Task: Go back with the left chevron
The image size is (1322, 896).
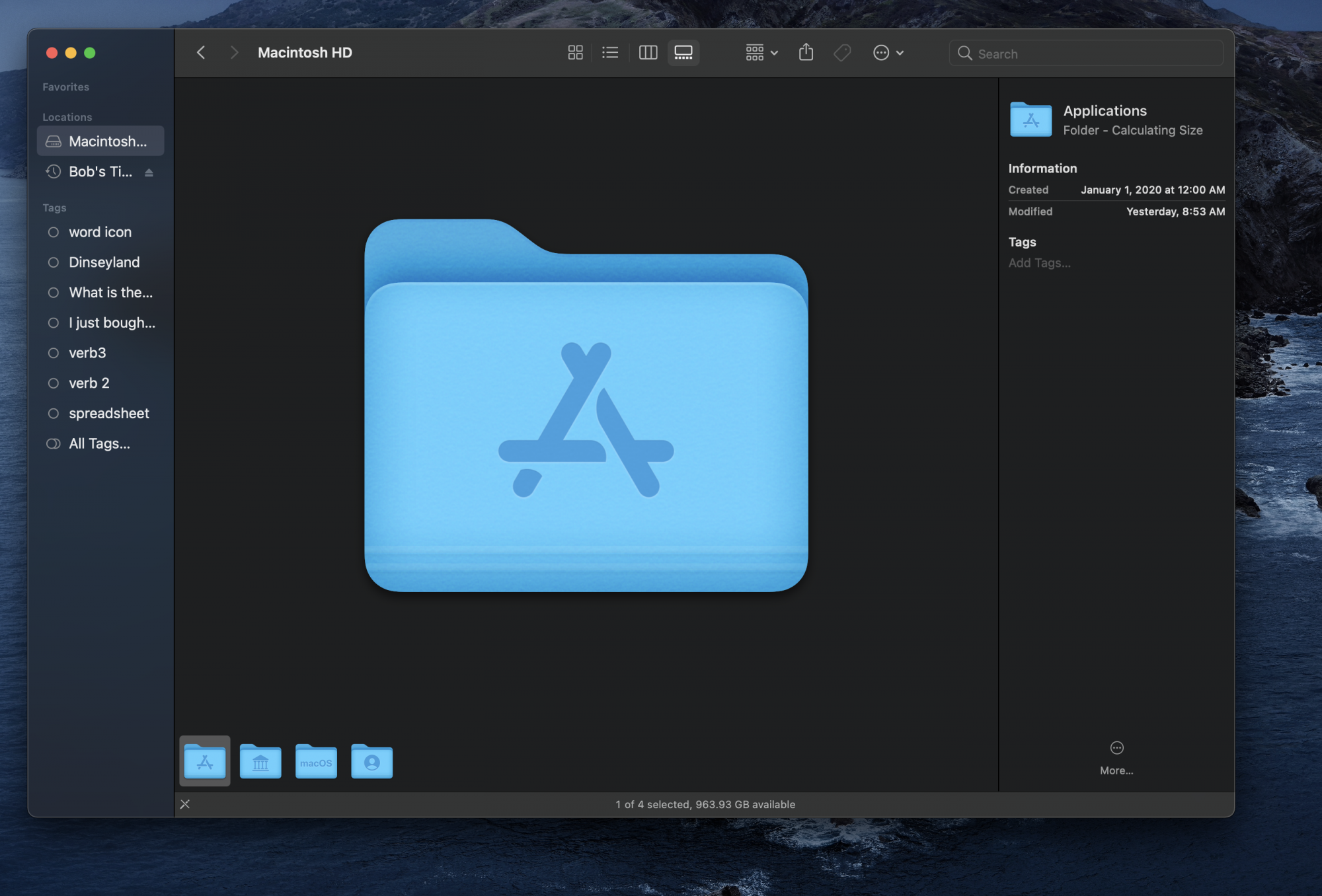Action: (201, 52)
